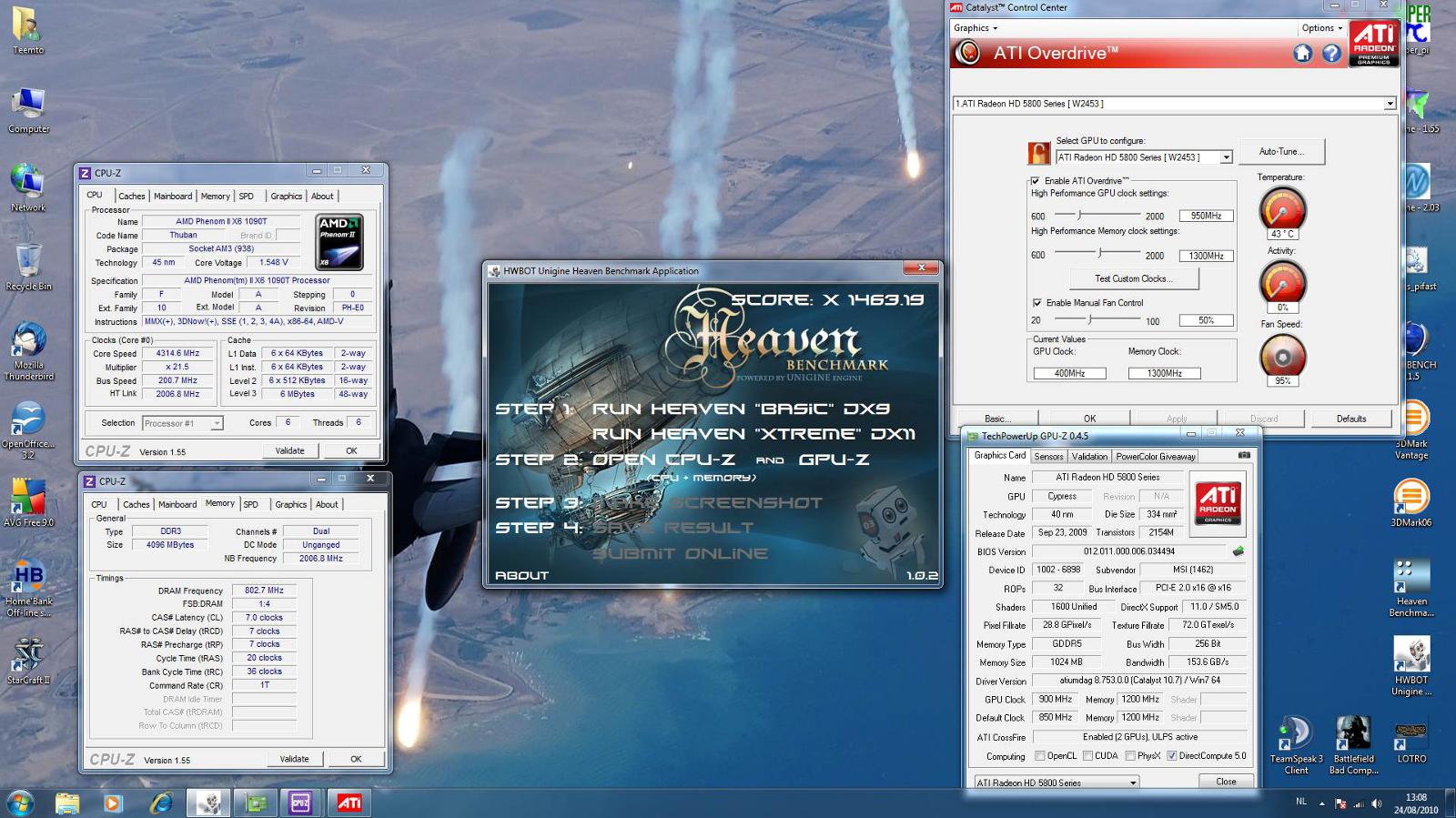The height and width of the screenshot is (818, 1456).
Task: Open Mainboard tab in upper CPU-Z window
Action: (x=173, y=197)
